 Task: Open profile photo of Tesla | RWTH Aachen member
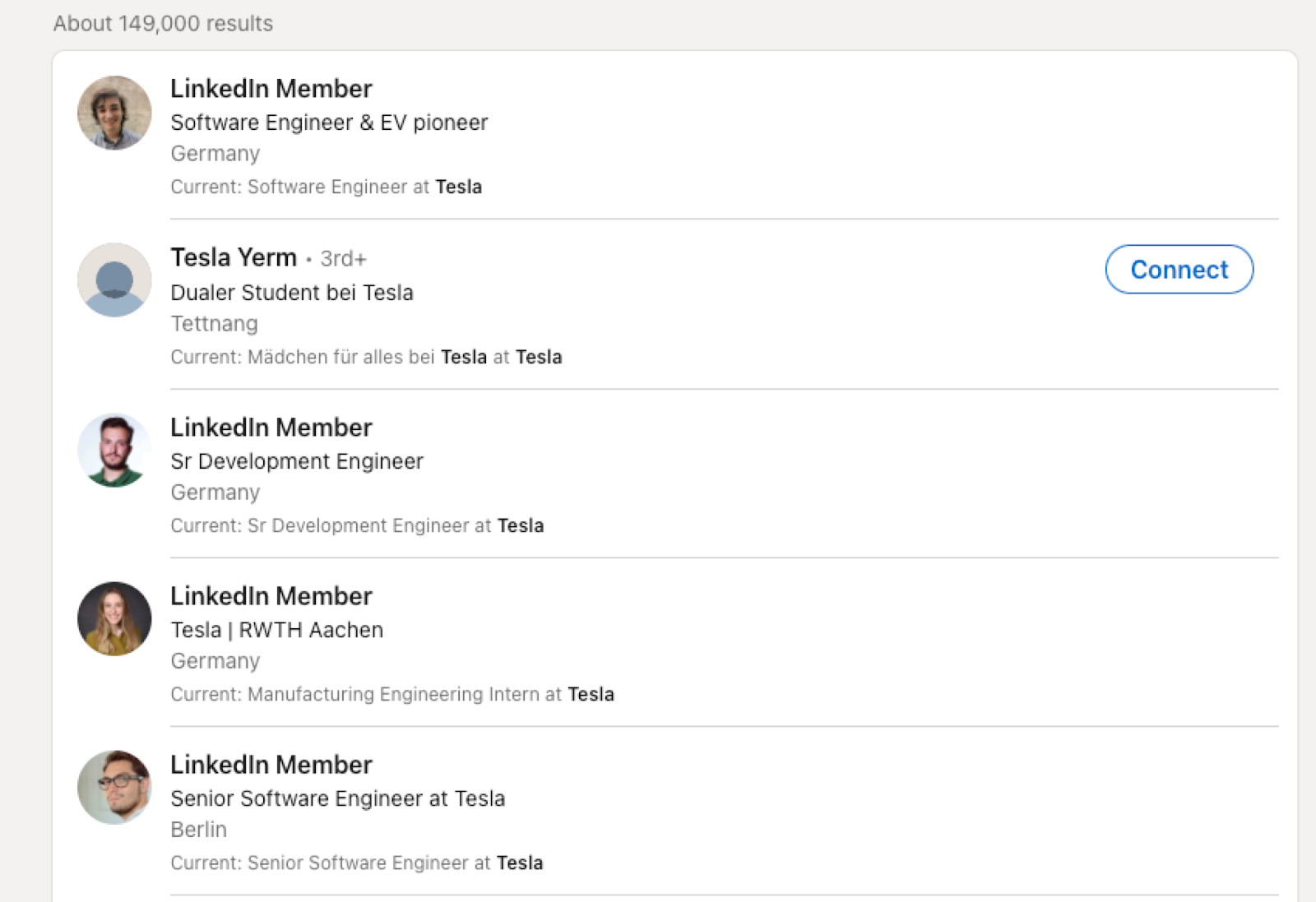point(114,618)
